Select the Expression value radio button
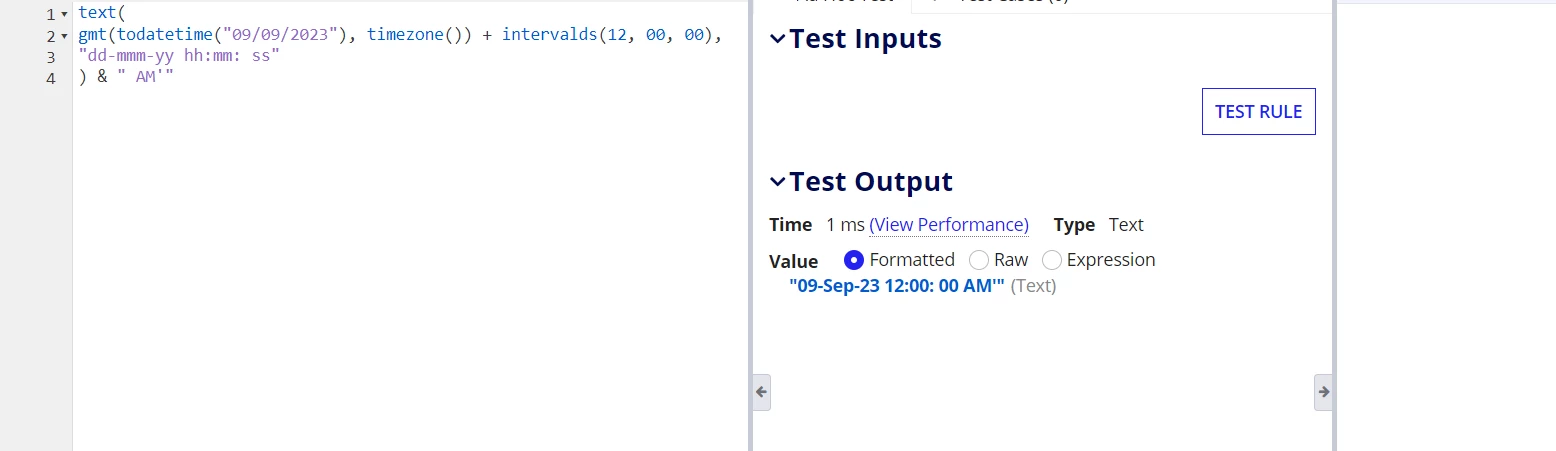 1052,260
